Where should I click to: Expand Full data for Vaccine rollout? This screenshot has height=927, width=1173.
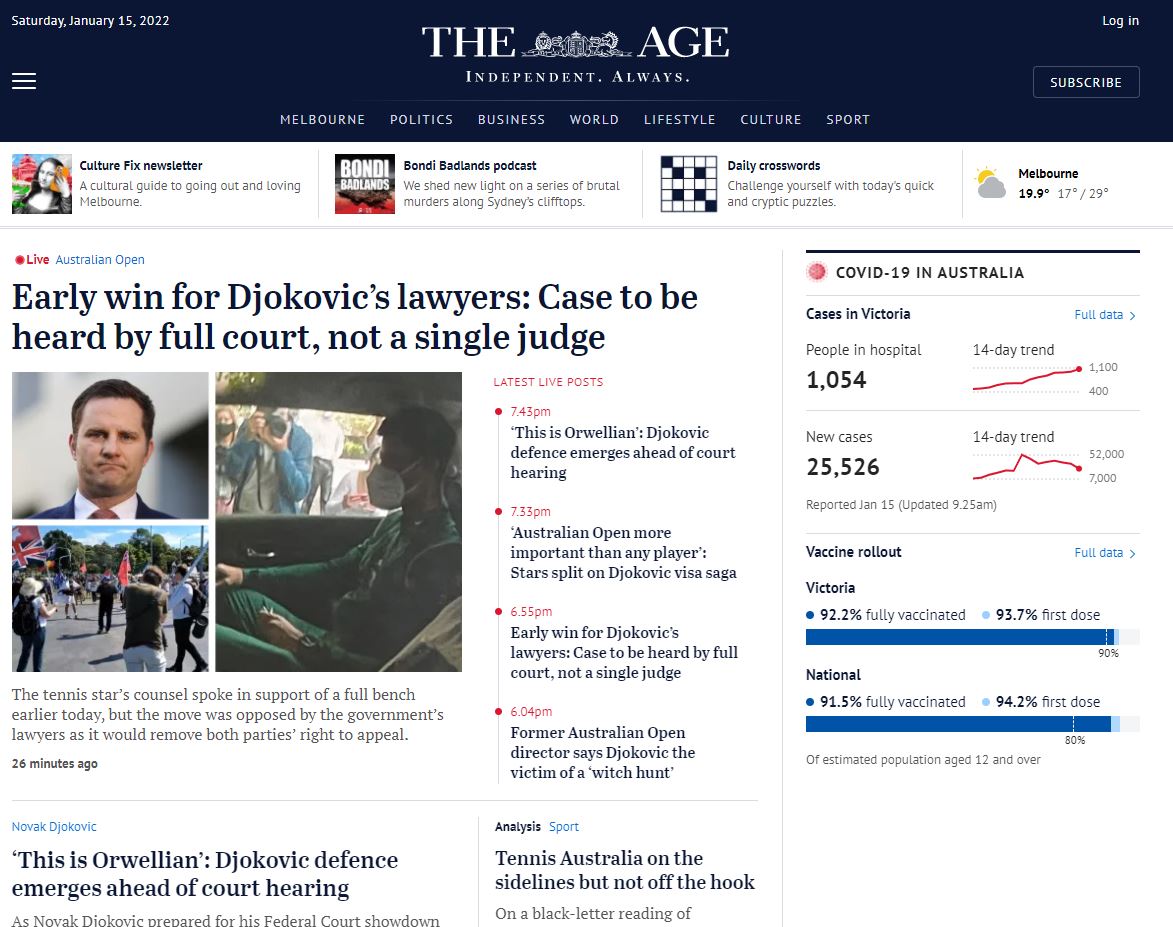(1104, 553)
